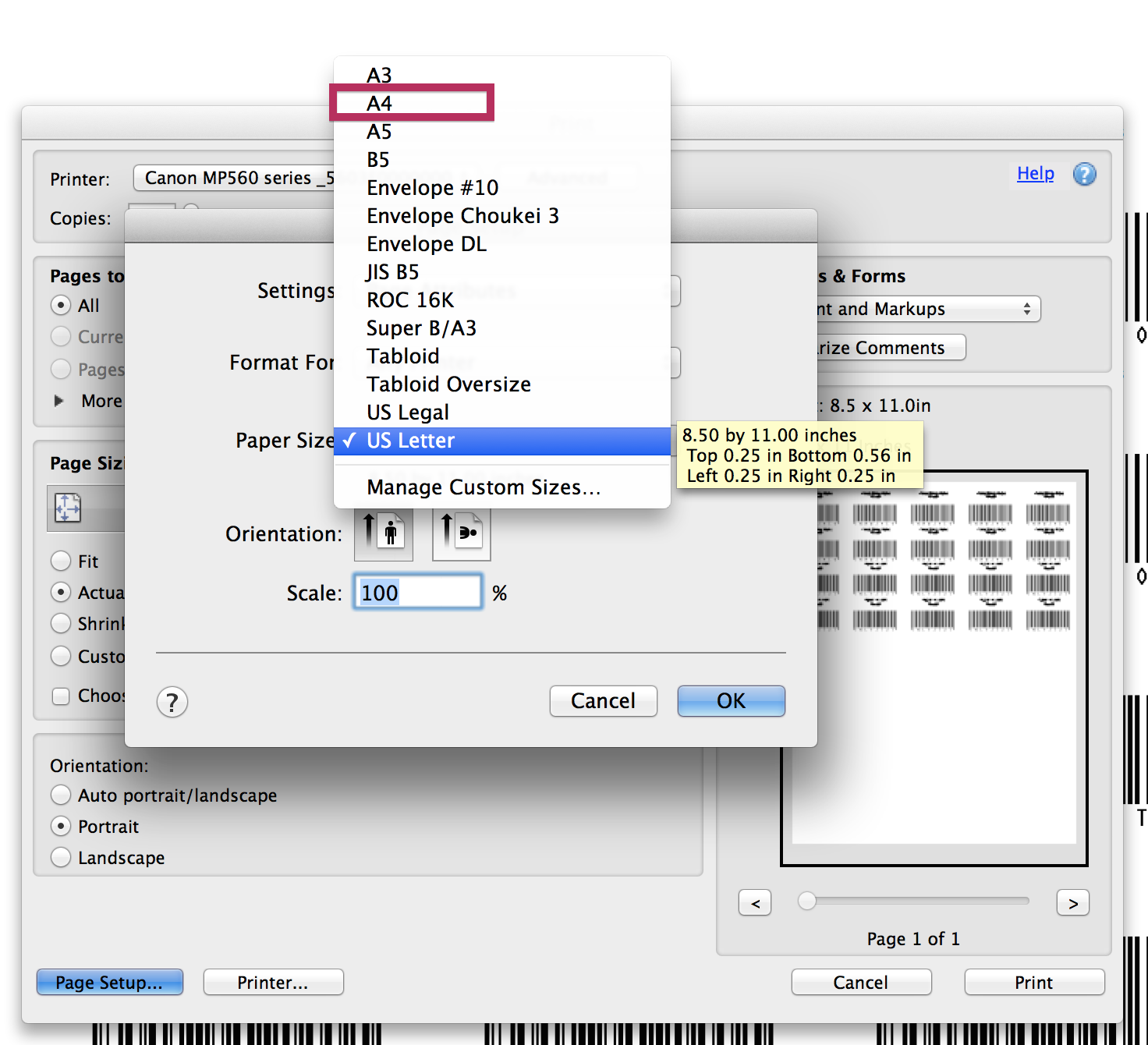
Task: Click the blue Help question mark icon
Action: (1085, 174)
